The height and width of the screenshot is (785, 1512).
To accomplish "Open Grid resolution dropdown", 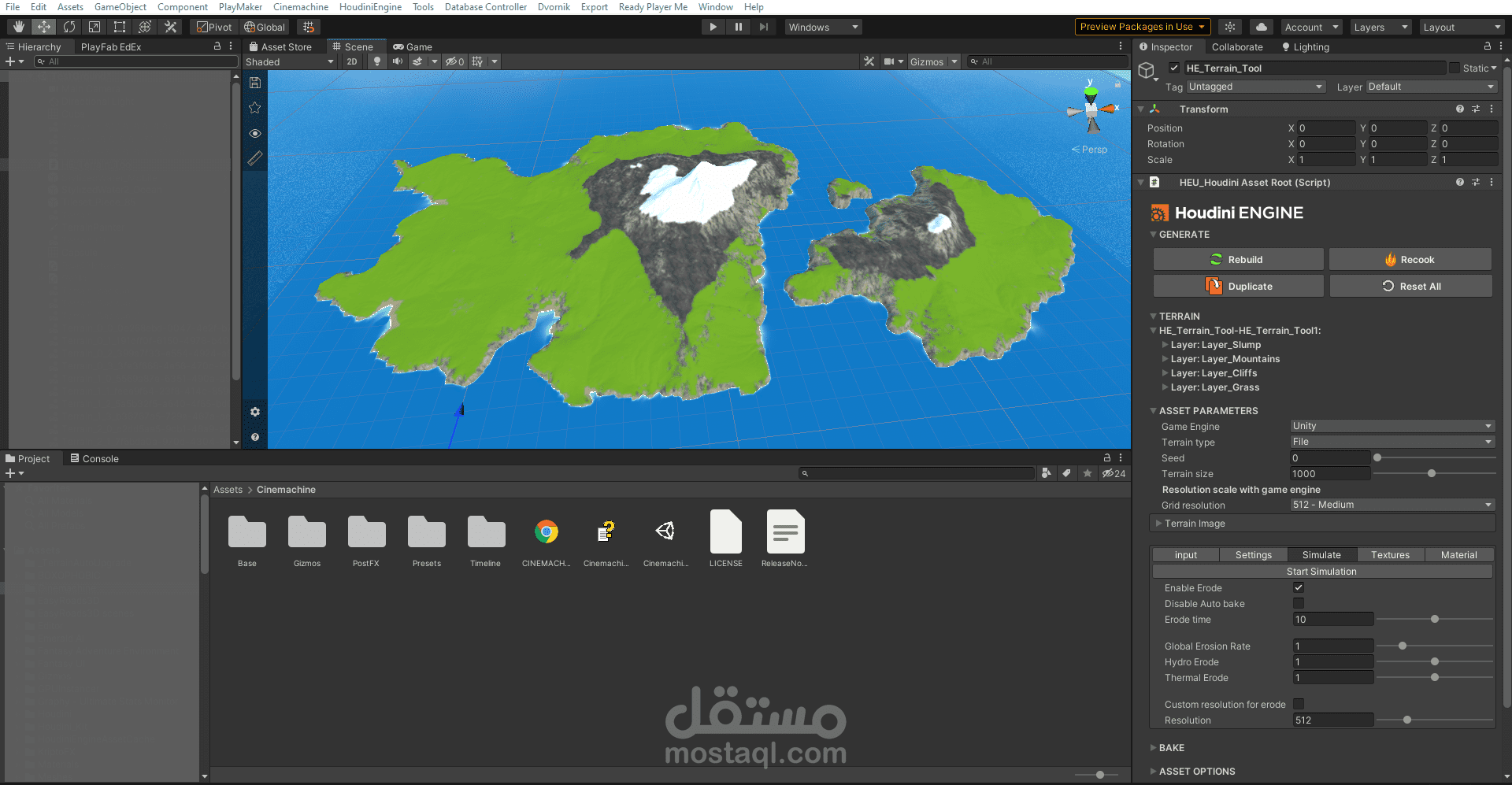I will 1392,505.
